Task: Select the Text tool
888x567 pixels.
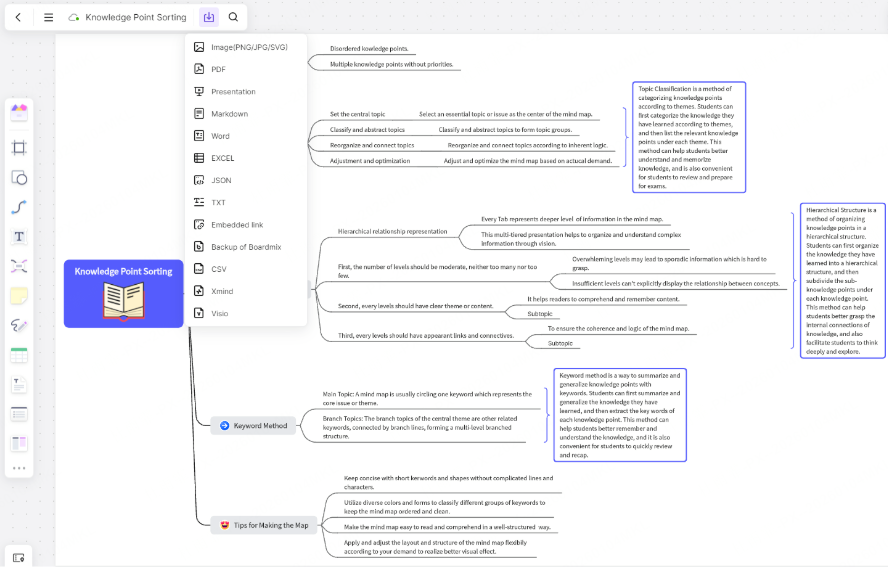Action: click(x=19, y=237)
